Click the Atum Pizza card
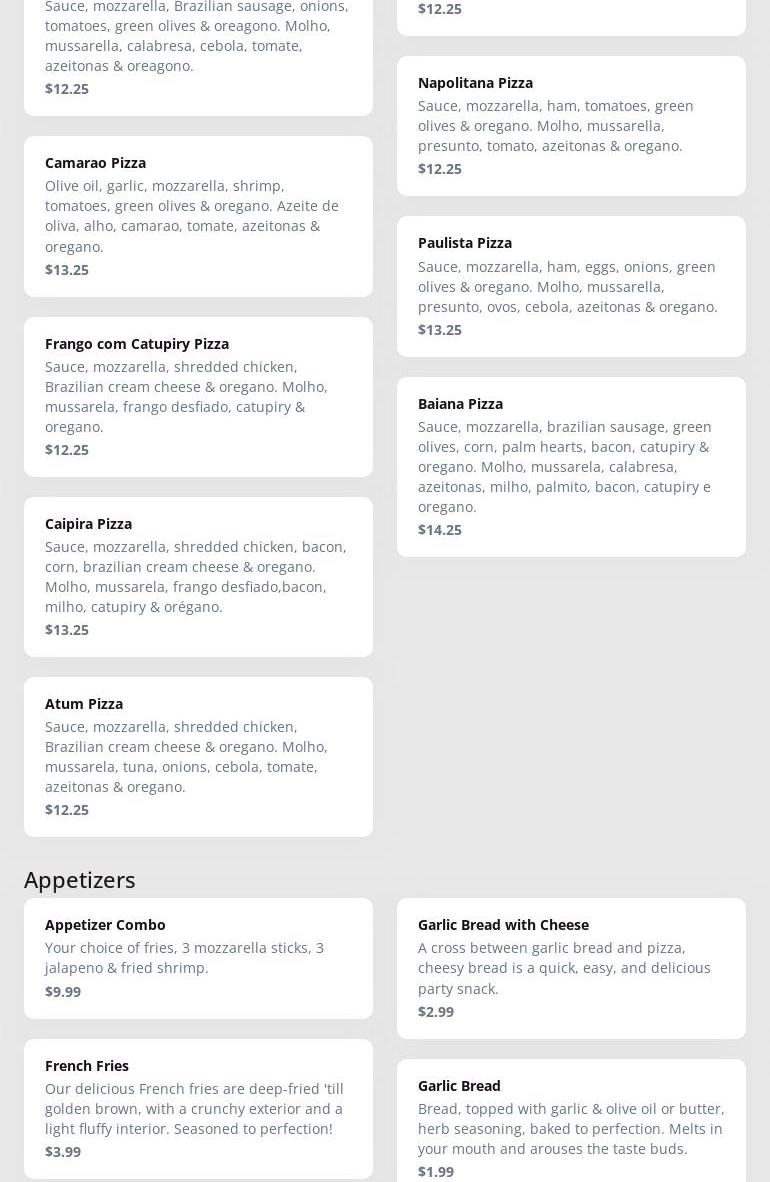Screen dimensions: 770x1182 198,756
